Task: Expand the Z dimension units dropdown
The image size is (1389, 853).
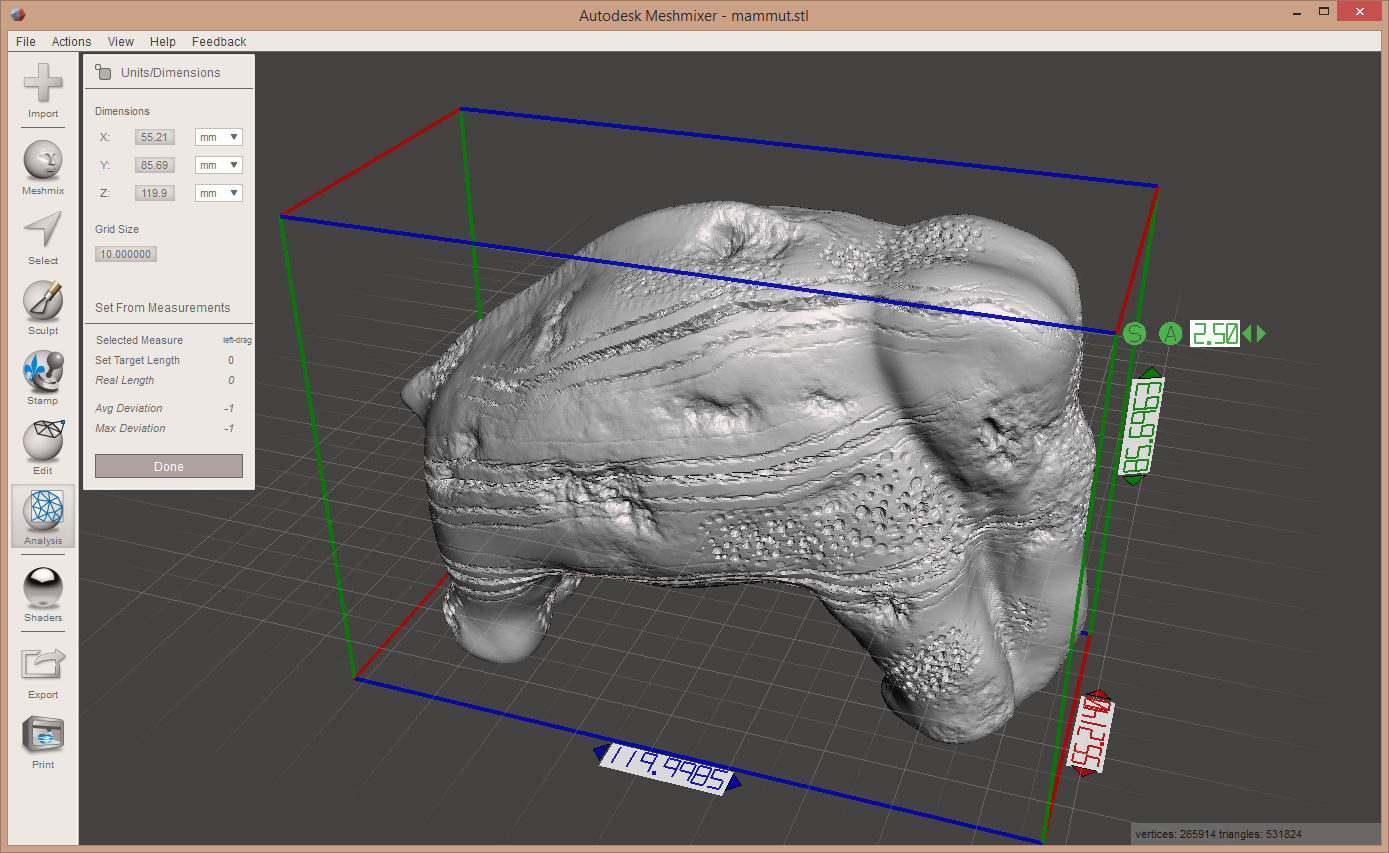Action: tap(219, 193)
